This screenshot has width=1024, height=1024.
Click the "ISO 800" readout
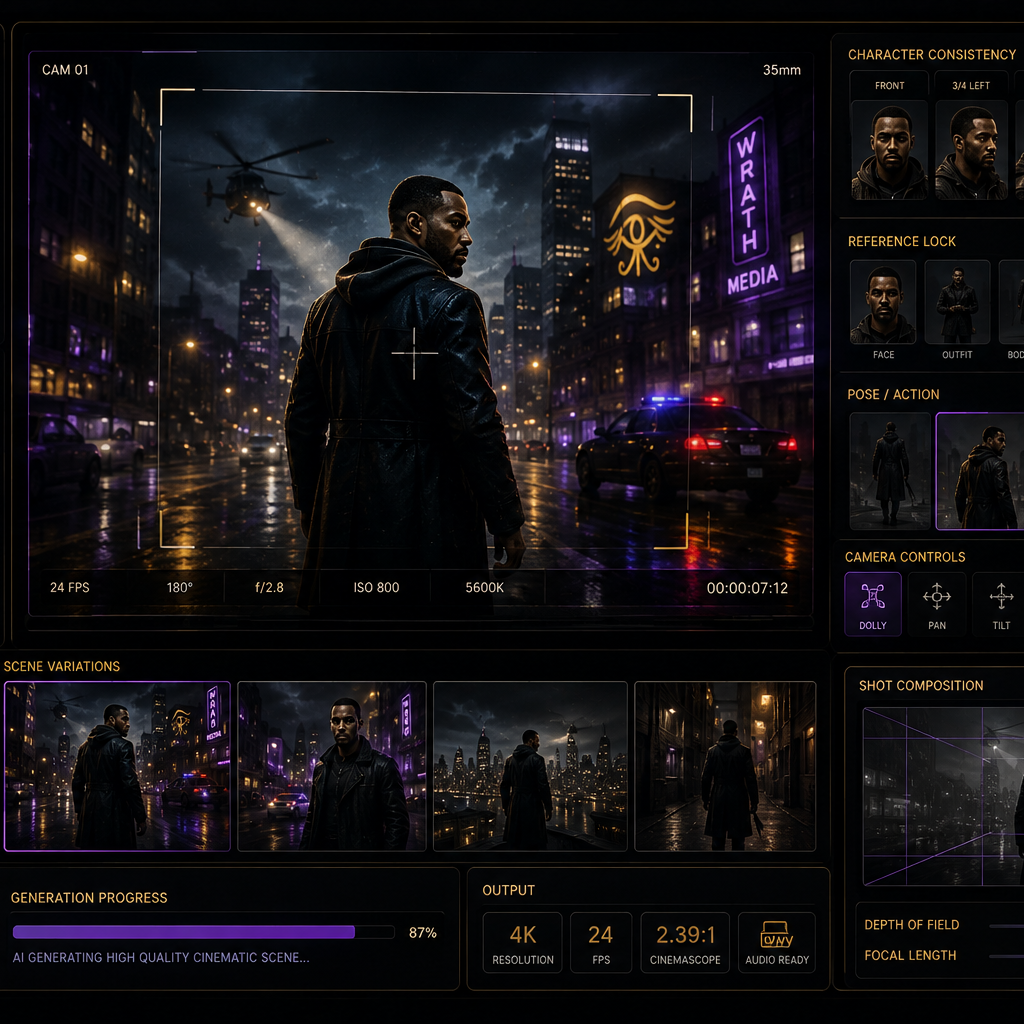(376, 587)
